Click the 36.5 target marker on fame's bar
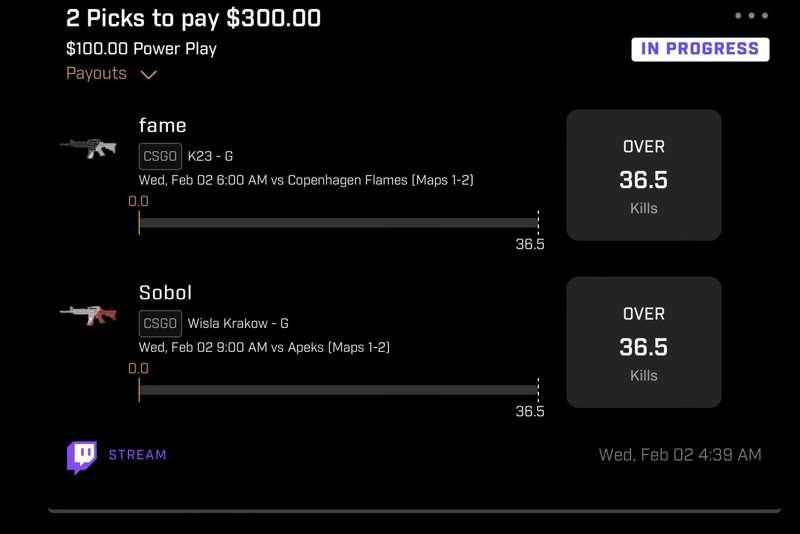 pos(530,244)
